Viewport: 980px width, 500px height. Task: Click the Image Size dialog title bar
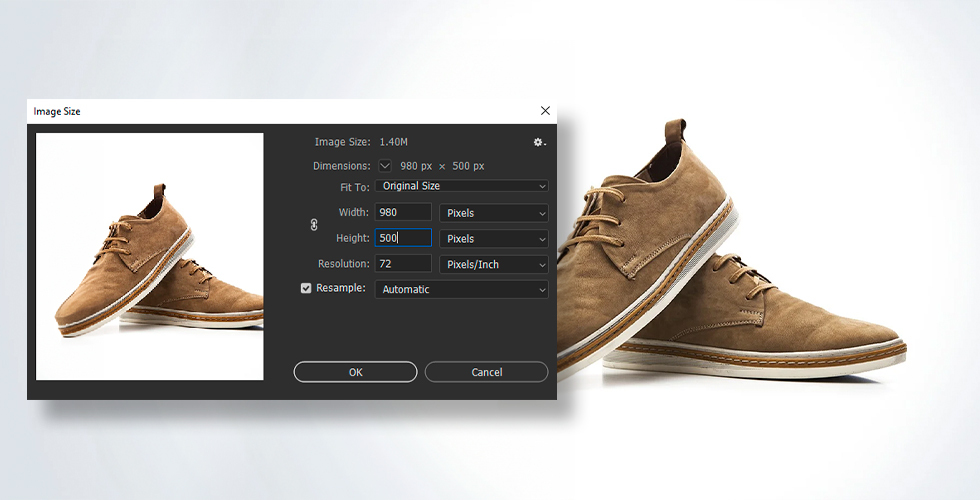[280, 111]
